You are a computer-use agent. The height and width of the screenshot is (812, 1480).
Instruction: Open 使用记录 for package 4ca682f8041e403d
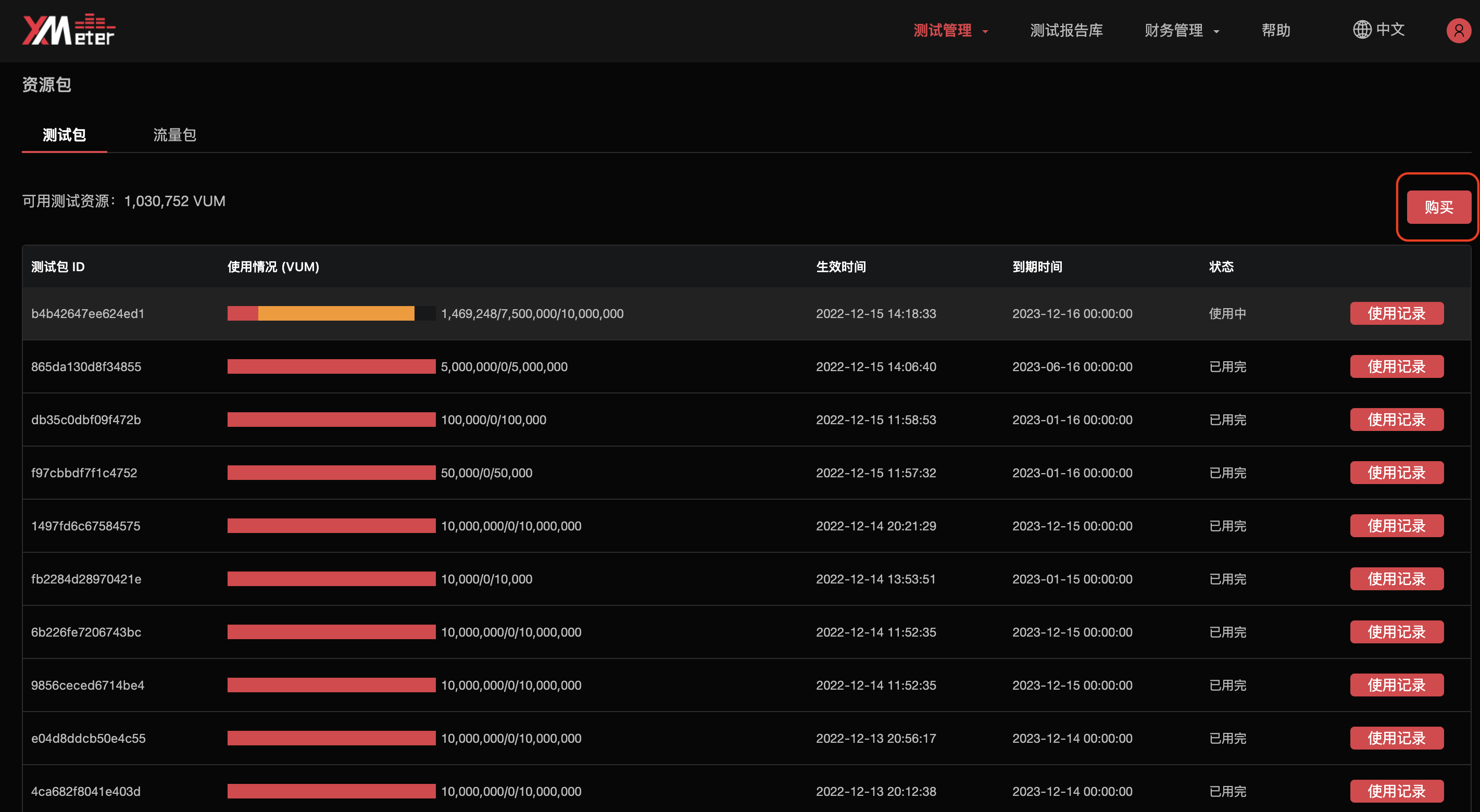(x=1396, y=791)
